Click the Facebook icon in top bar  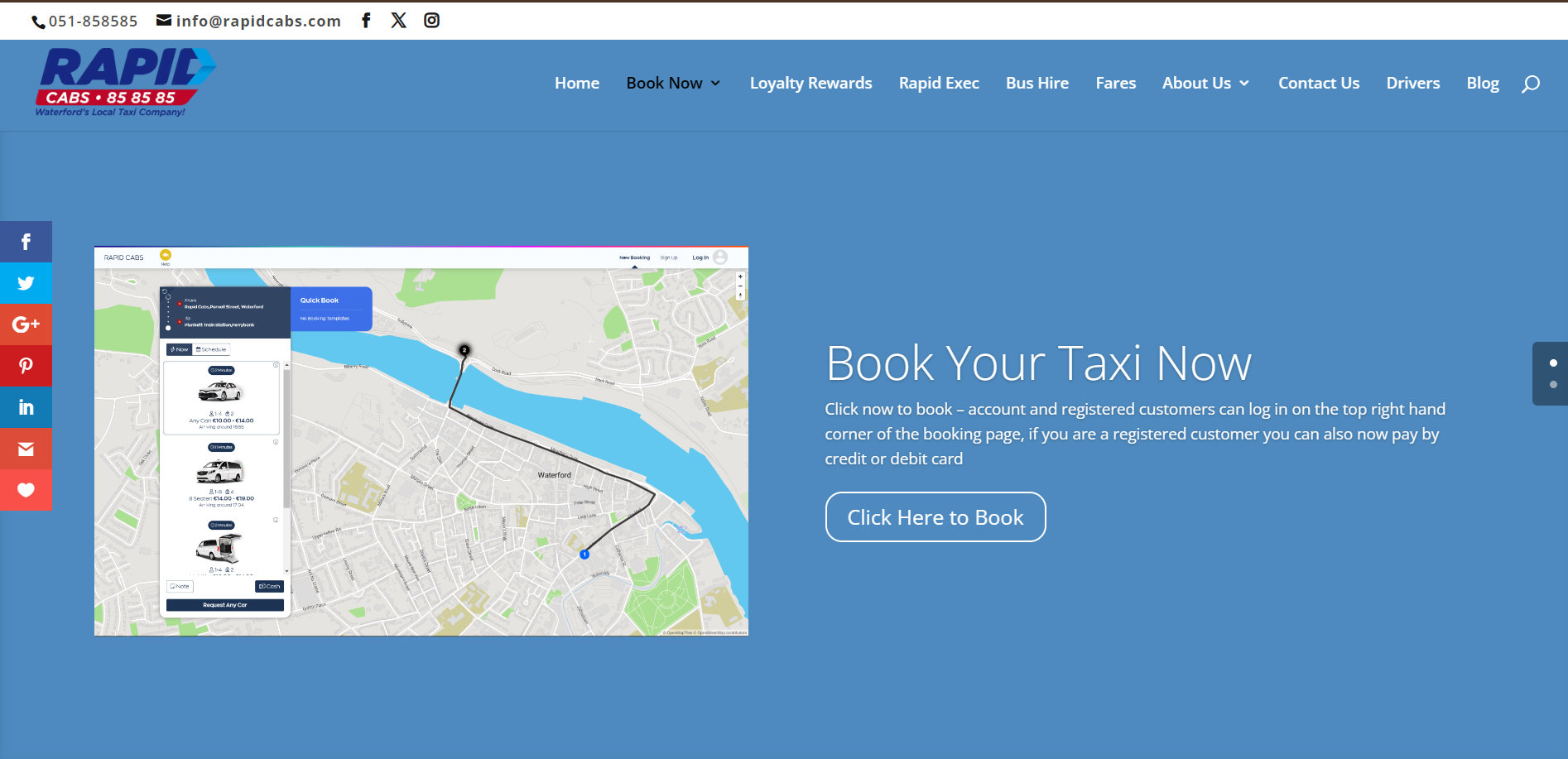coord(366,21)
